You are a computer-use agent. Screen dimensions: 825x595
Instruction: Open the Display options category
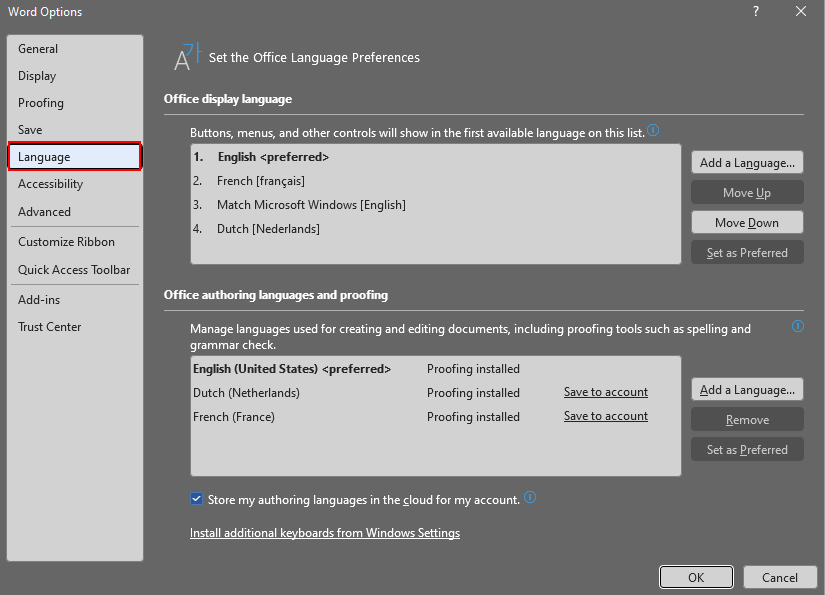click(x=75, y=76)
